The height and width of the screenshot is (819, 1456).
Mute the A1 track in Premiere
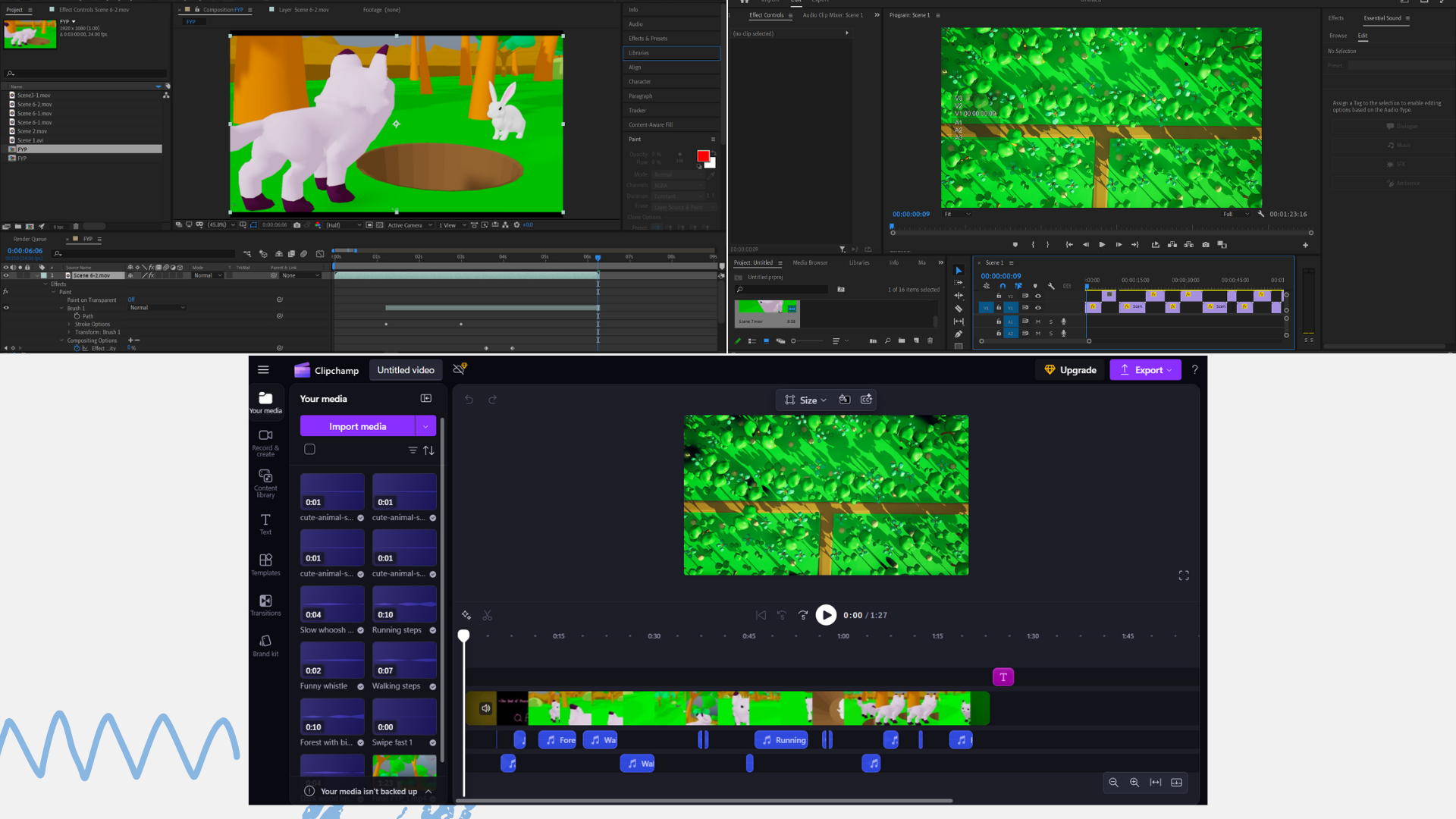coord(1038,322)
